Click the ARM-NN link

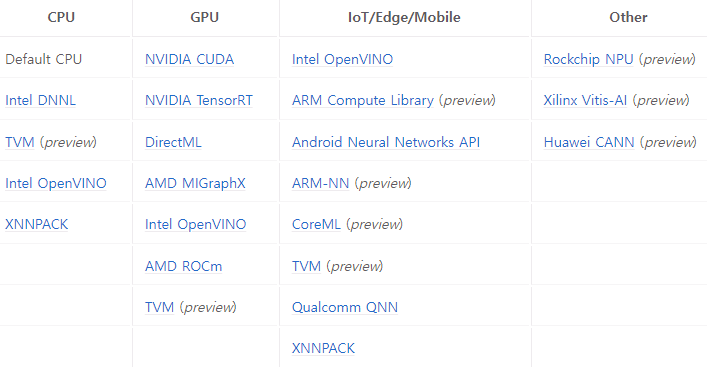(x=320, y=183)
